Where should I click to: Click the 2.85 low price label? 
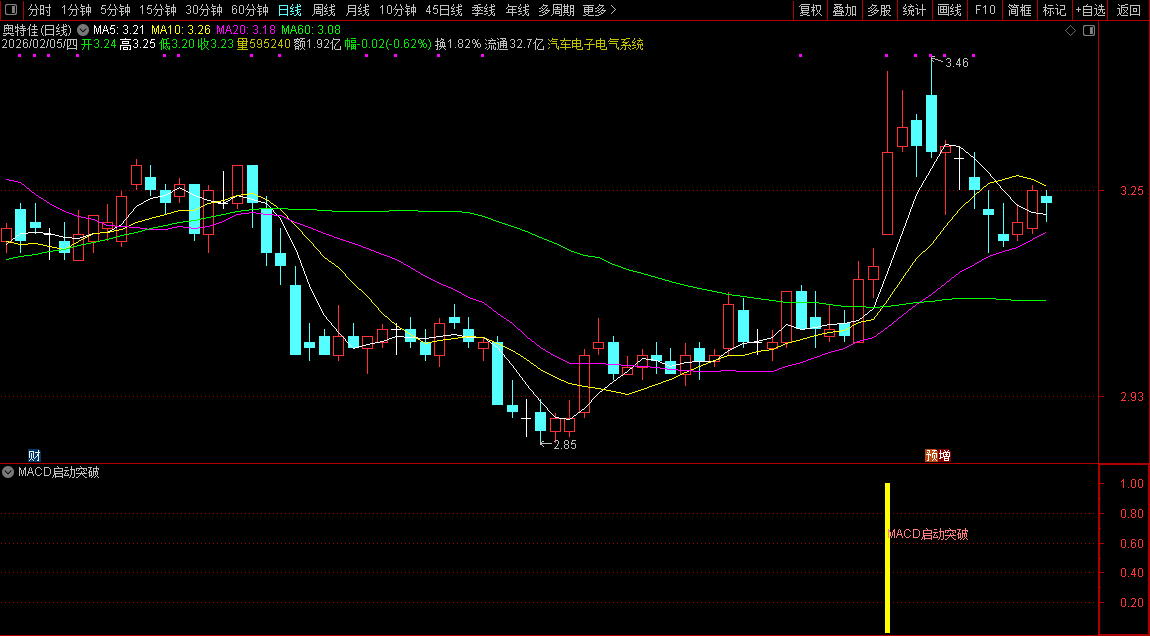(565, 445)
